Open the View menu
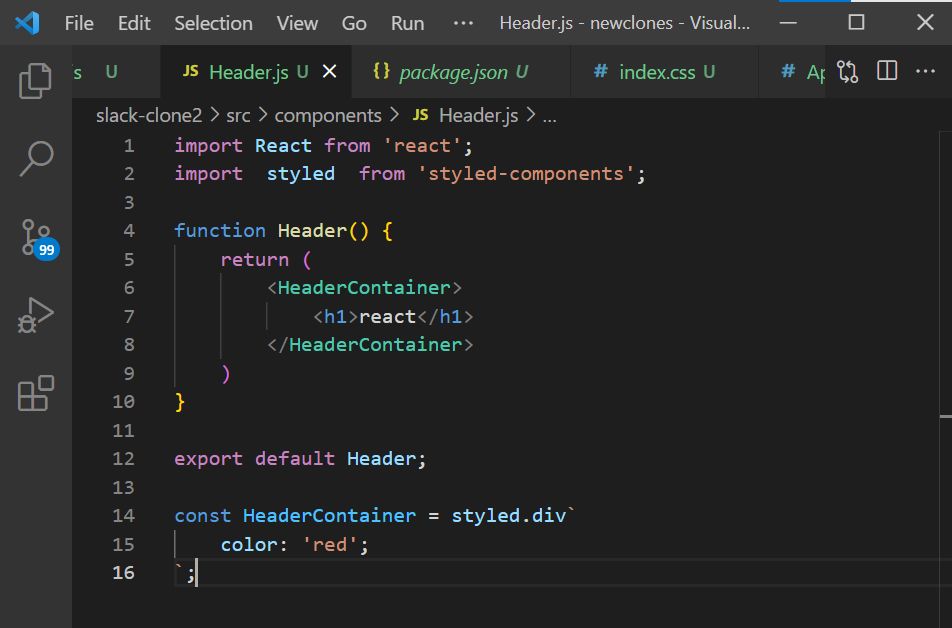Screen dimensions: 952x628 pyautogui.click(x=297, y=23)
